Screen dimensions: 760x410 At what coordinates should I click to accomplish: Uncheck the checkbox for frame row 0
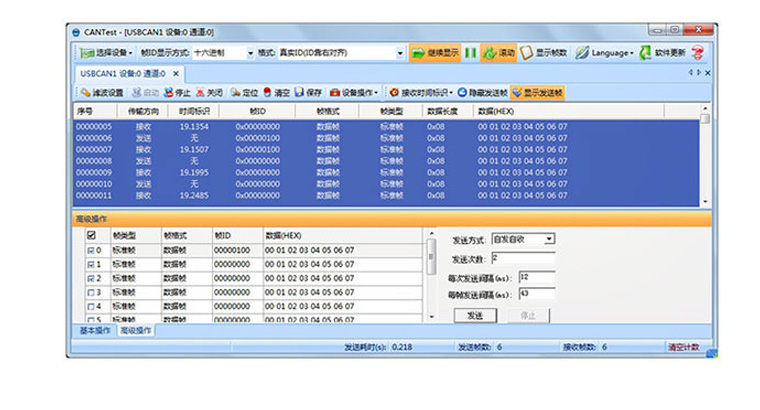[91, 250]
